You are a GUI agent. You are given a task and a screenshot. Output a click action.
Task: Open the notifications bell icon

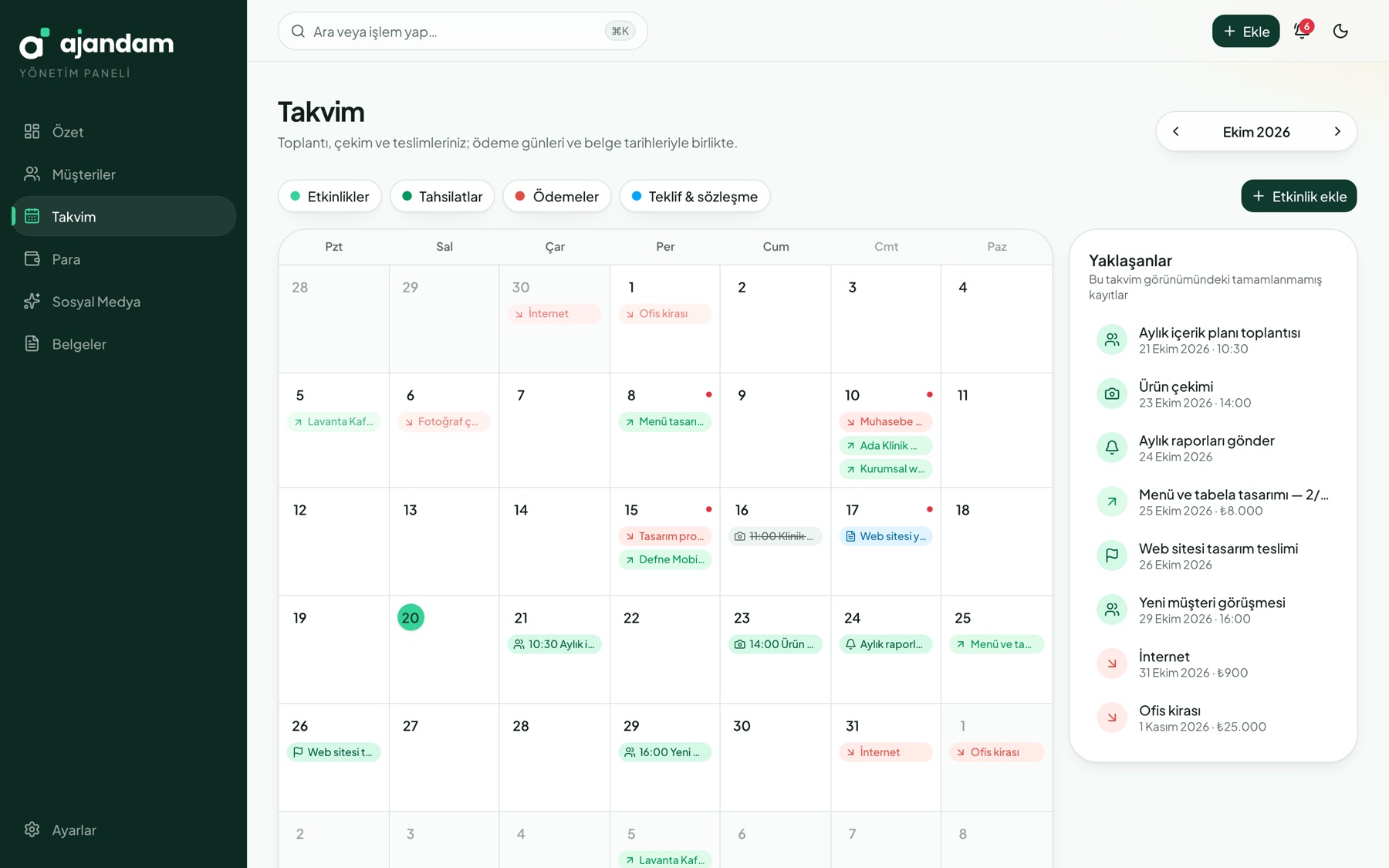[x=1302, y=31]
